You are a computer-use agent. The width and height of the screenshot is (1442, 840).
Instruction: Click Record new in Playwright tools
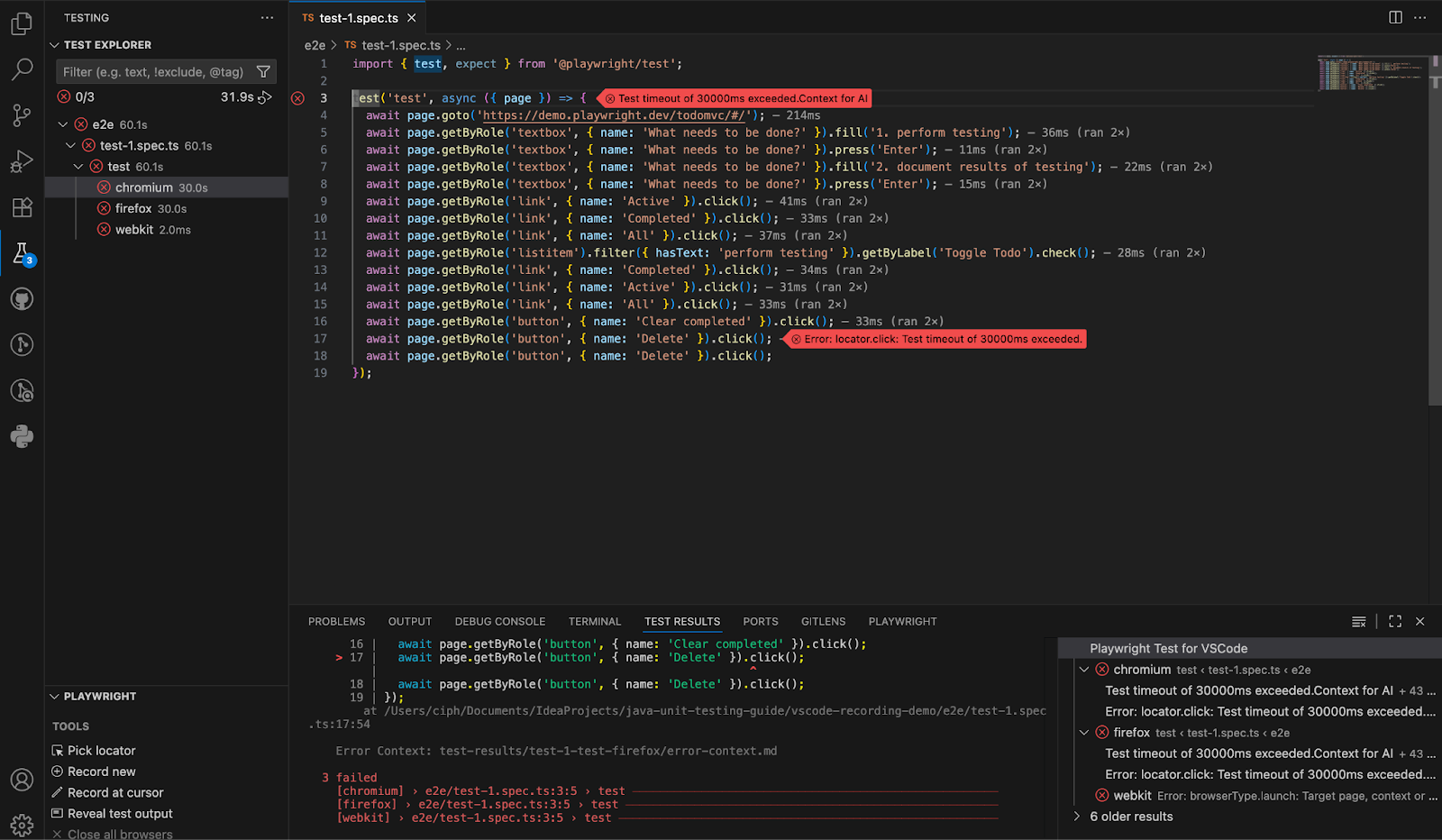101,772
